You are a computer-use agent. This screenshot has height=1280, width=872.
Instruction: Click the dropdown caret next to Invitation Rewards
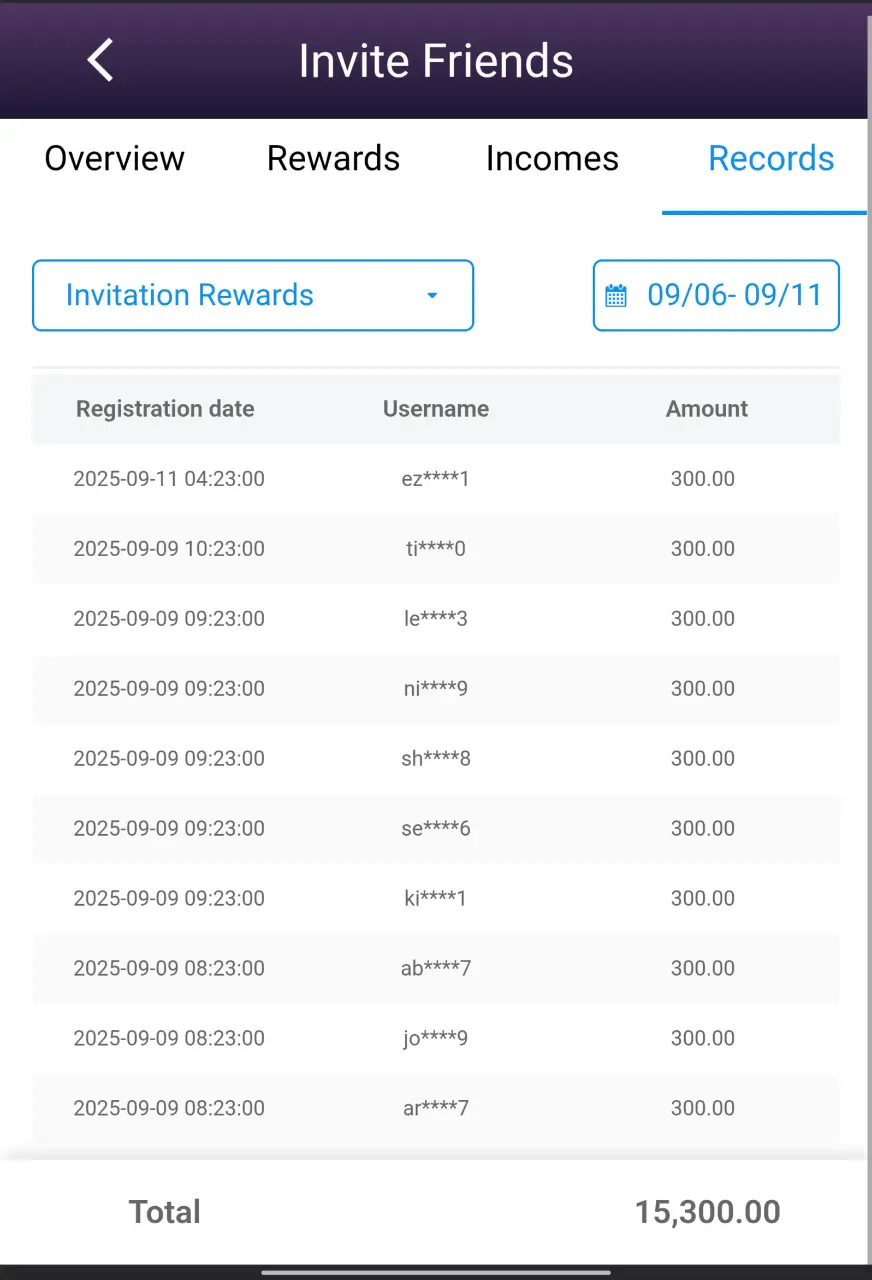point(432,295)
